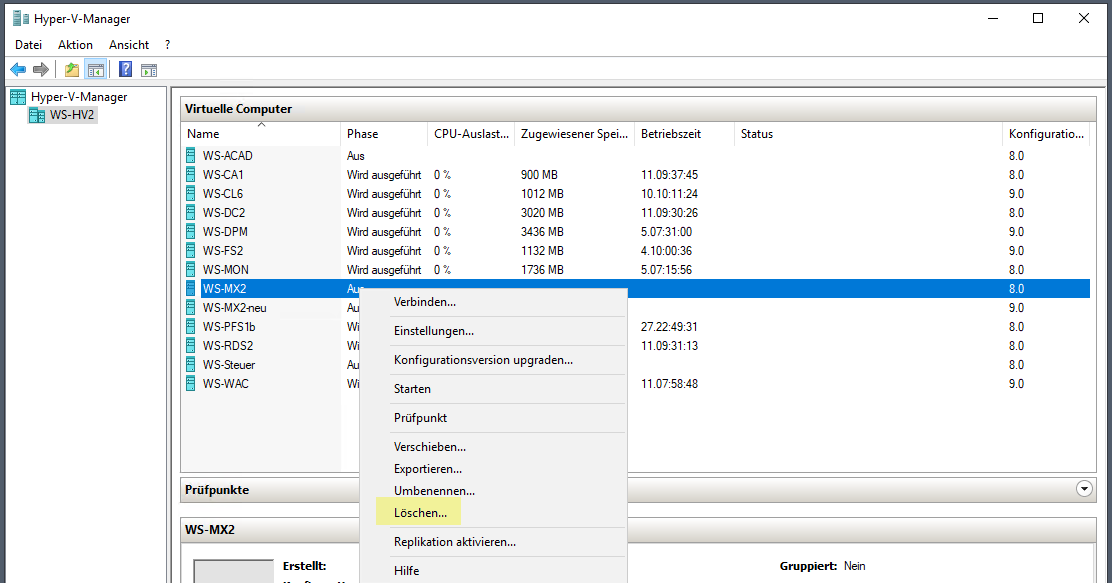Click the WS-MX2 details pane thumbnail
1112x583 pixels.
point(233,571)
